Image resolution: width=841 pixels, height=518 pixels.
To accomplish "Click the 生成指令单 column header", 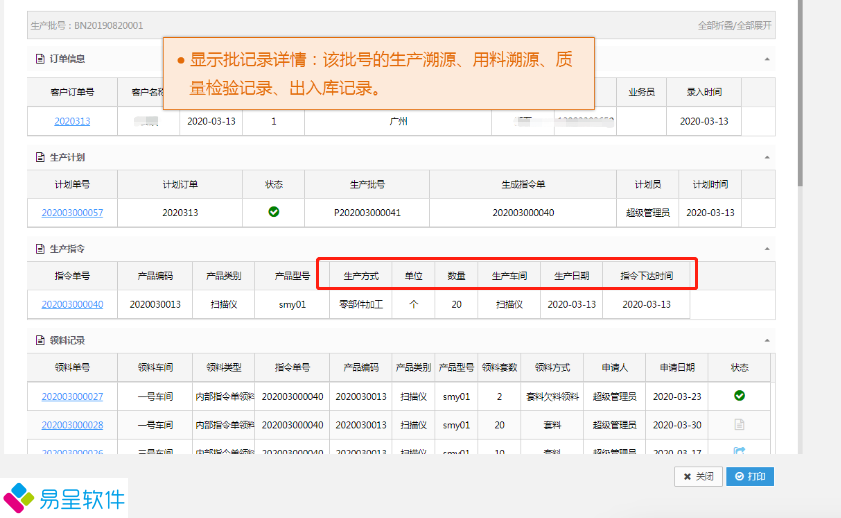I will tap(523, 184).
